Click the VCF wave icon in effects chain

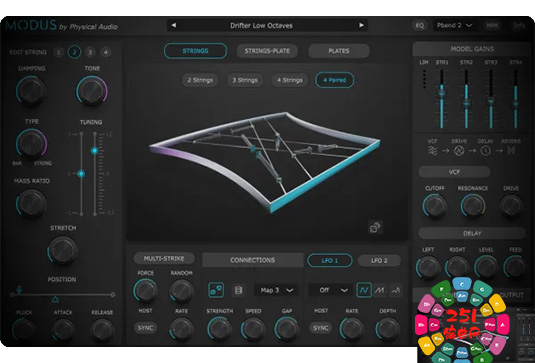point(433,150)
